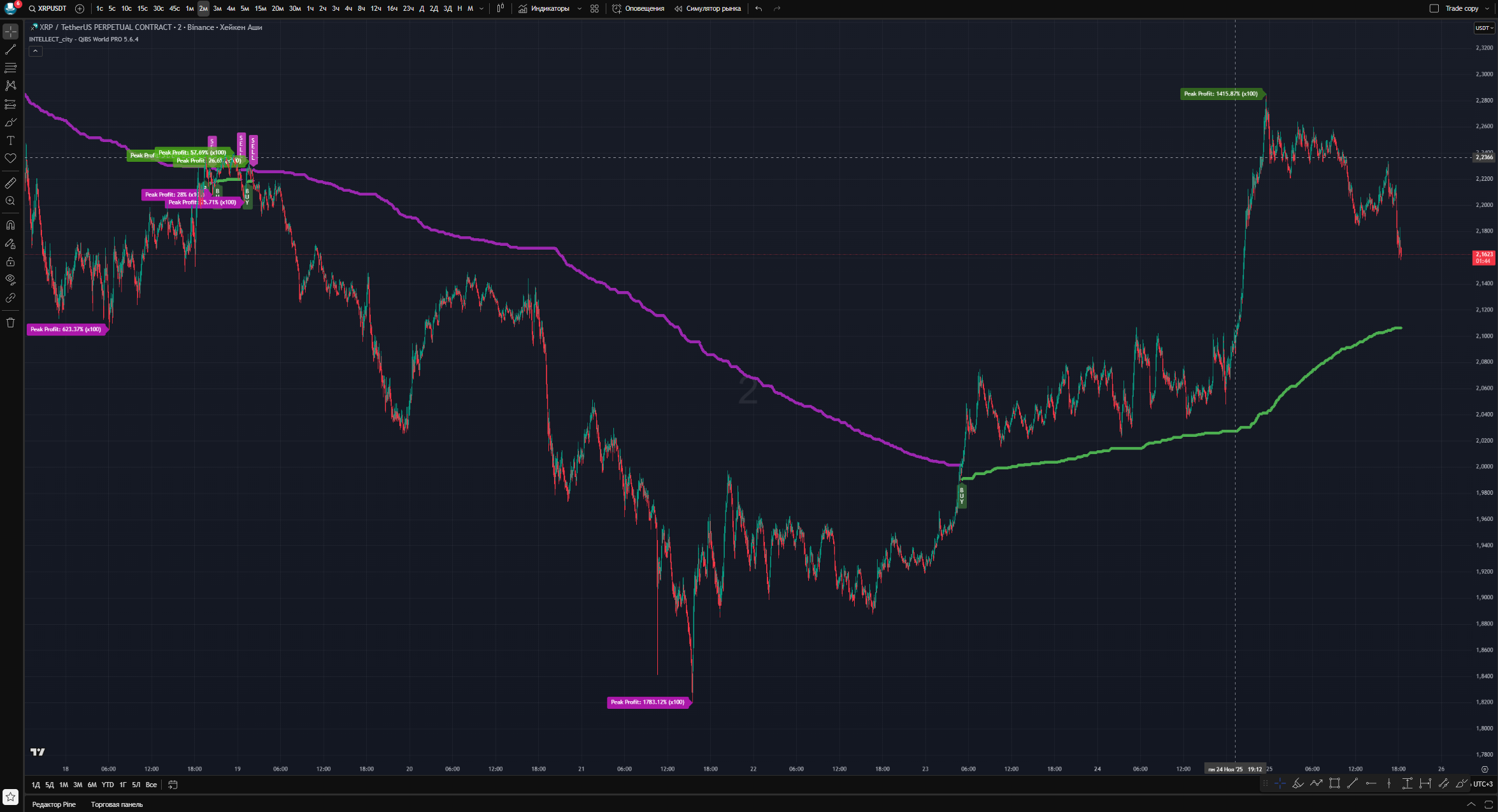1498x812 pixels.
Task: Open the Fibonacci retracement tools
Action: pyautogui.click(x=11, y=67)
